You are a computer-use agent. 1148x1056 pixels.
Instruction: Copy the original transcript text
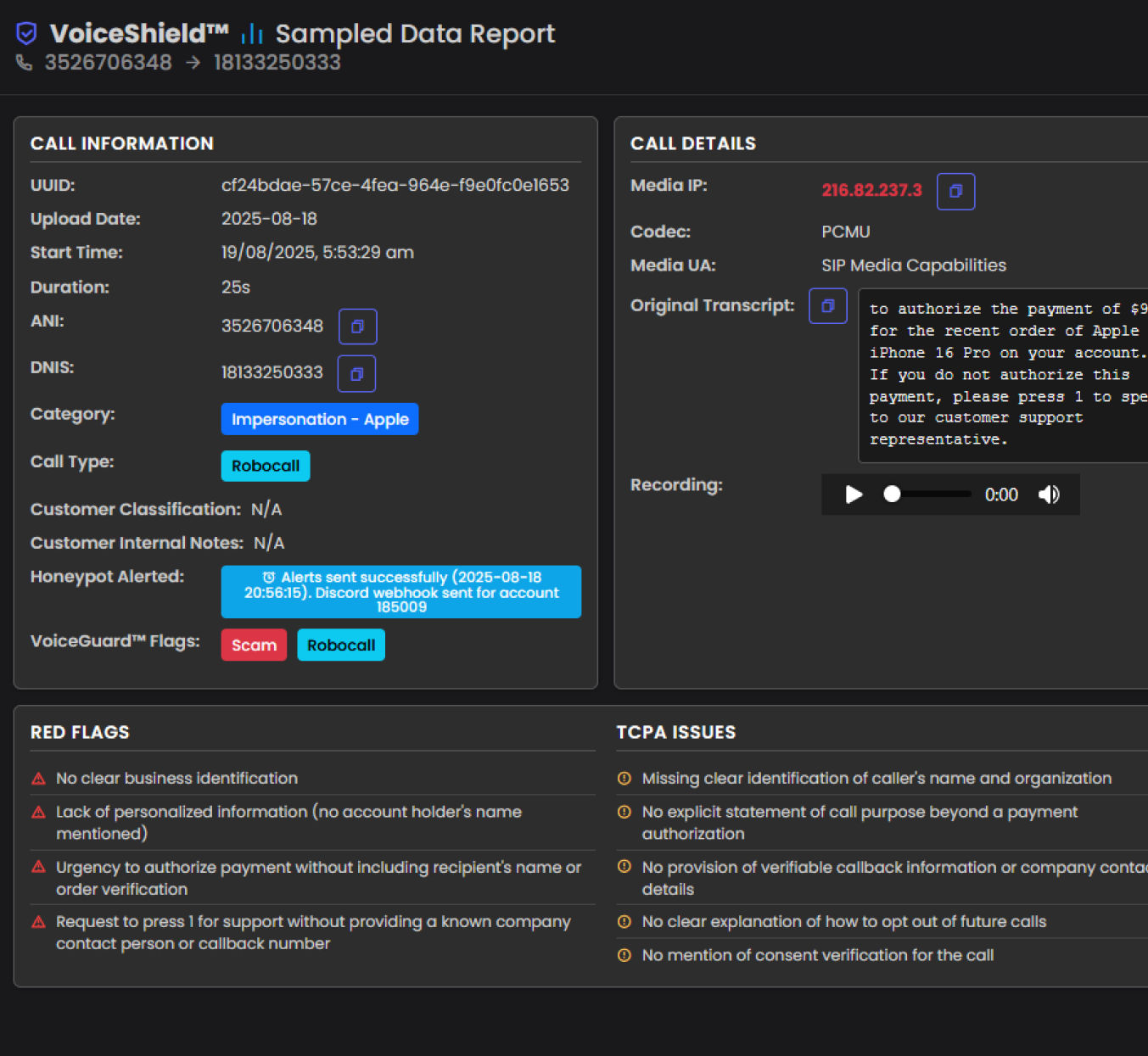tap(827, 306)
